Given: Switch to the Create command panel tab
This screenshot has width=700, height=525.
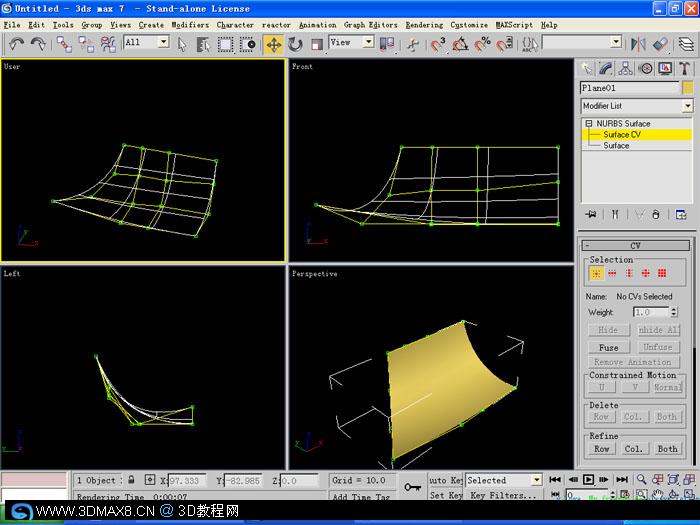Looking at the screenshot, I should point(586,68).
